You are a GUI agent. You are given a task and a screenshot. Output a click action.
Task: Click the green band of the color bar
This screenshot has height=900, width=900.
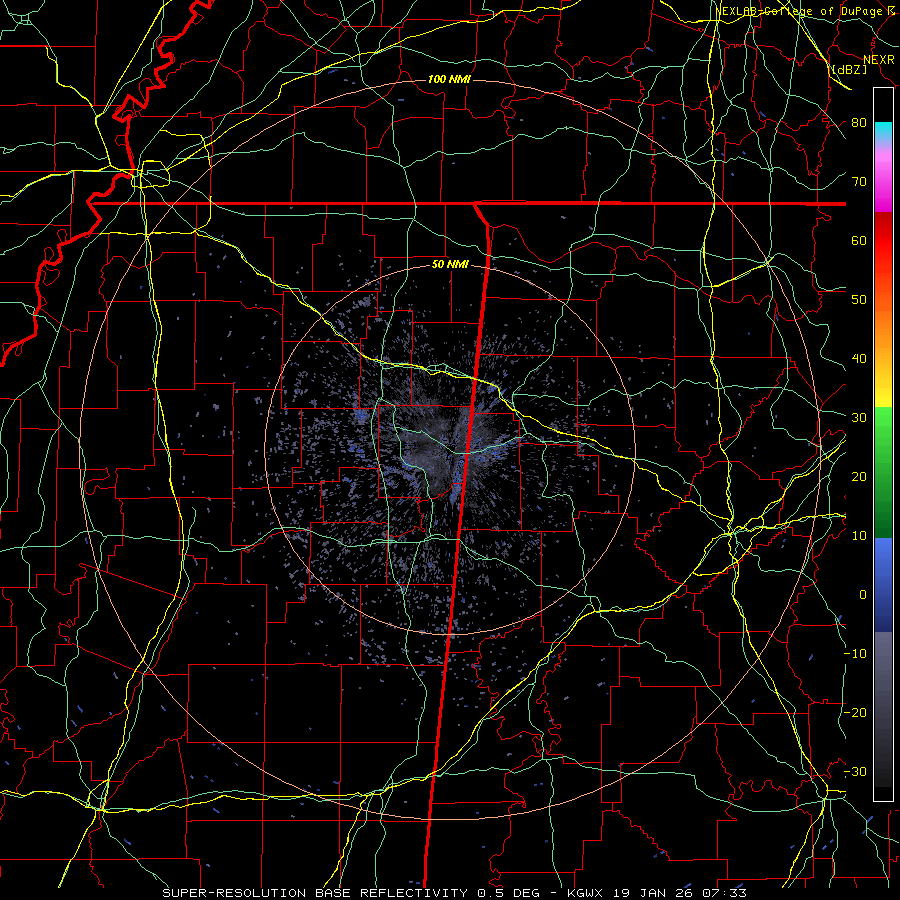883,473
